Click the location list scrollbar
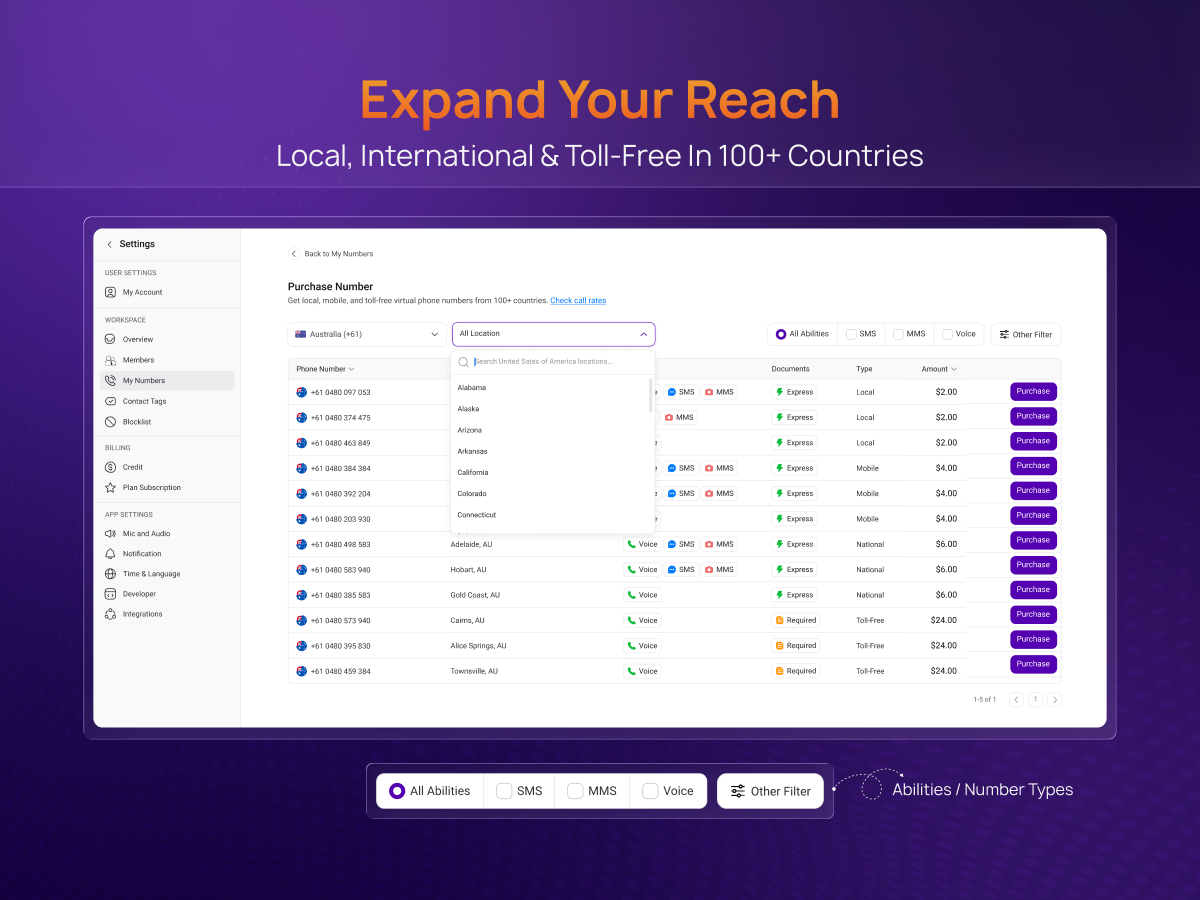The width and height of the screenshot is (1200, 900). [x=651, y=396]
